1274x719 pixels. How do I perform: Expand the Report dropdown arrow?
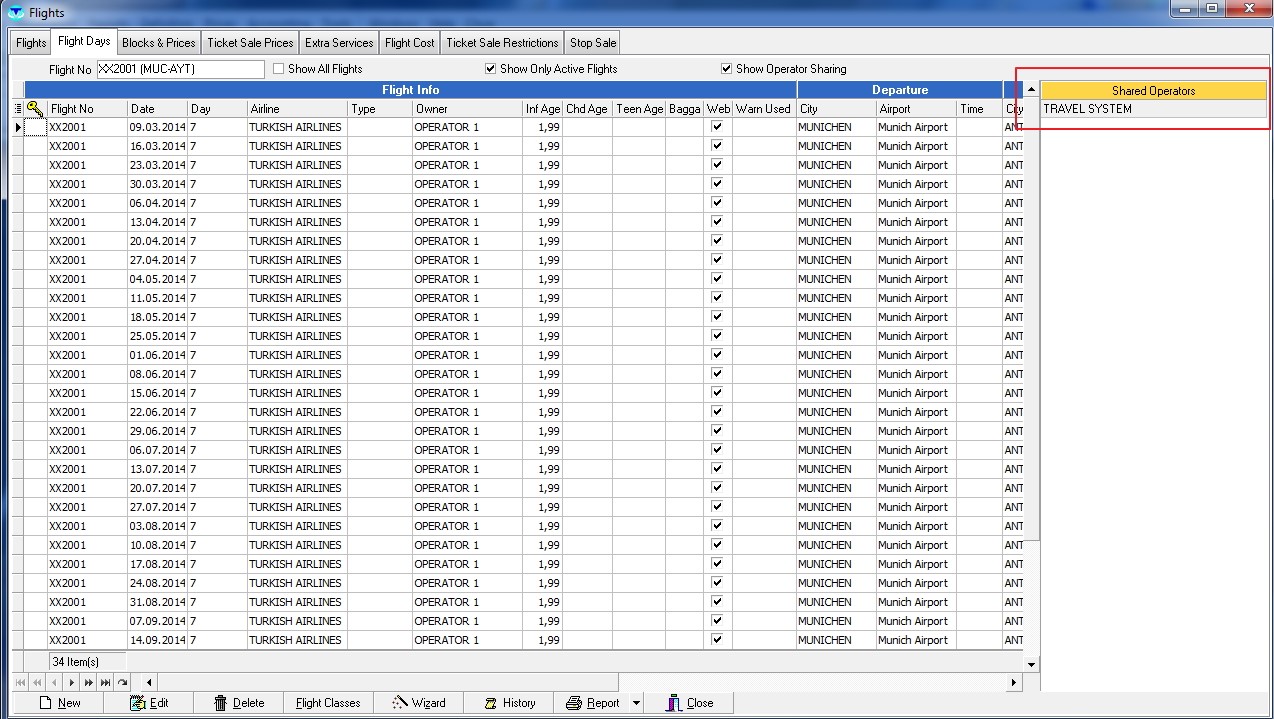coord(636,703)
